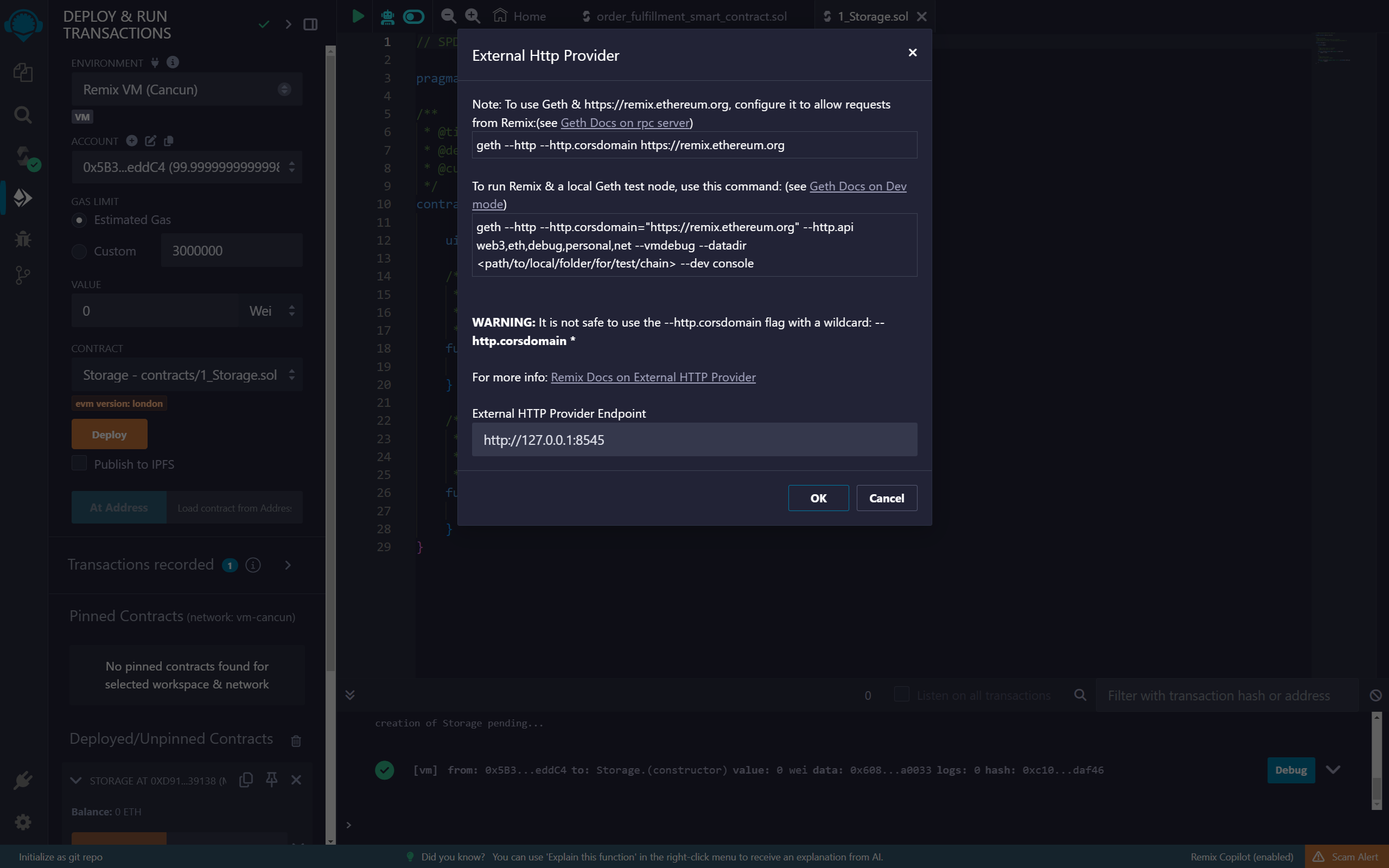Toggle the side panel layout icon
1389x868 pixels.
310,24
